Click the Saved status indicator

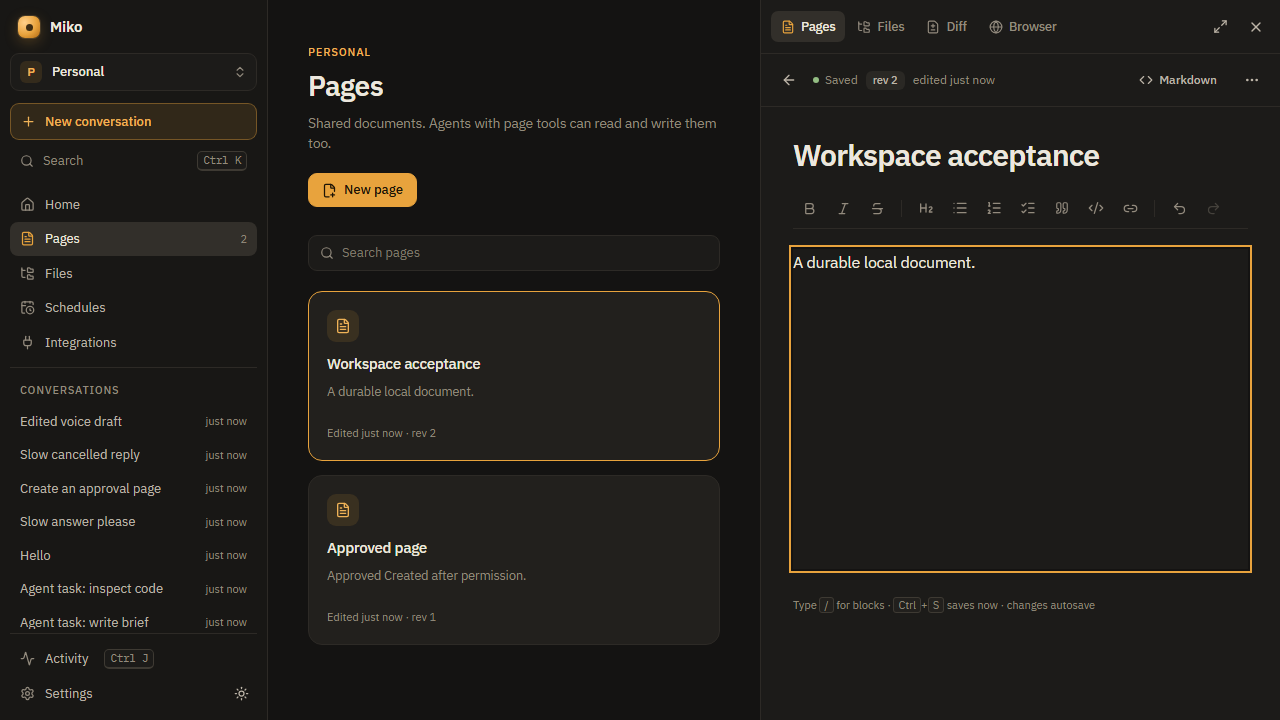835,80
